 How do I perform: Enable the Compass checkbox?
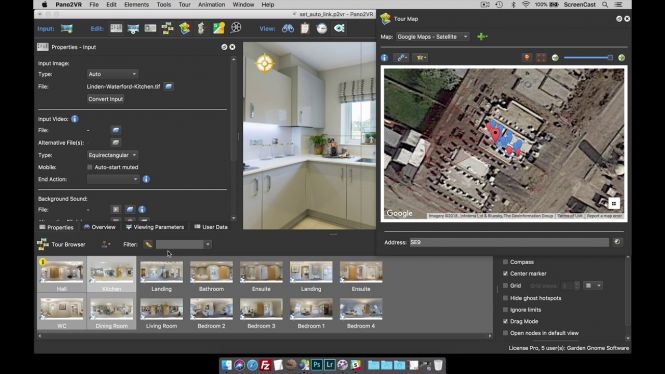pos(505,262)
